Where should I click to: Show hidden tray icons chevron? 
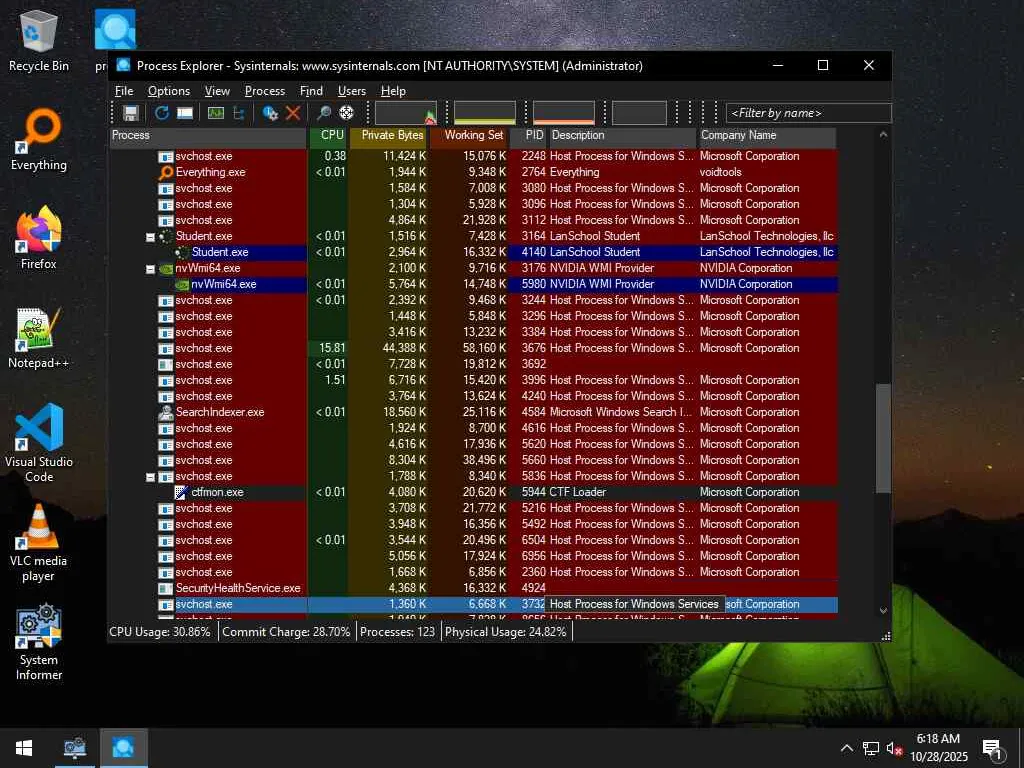pos(846,748)
